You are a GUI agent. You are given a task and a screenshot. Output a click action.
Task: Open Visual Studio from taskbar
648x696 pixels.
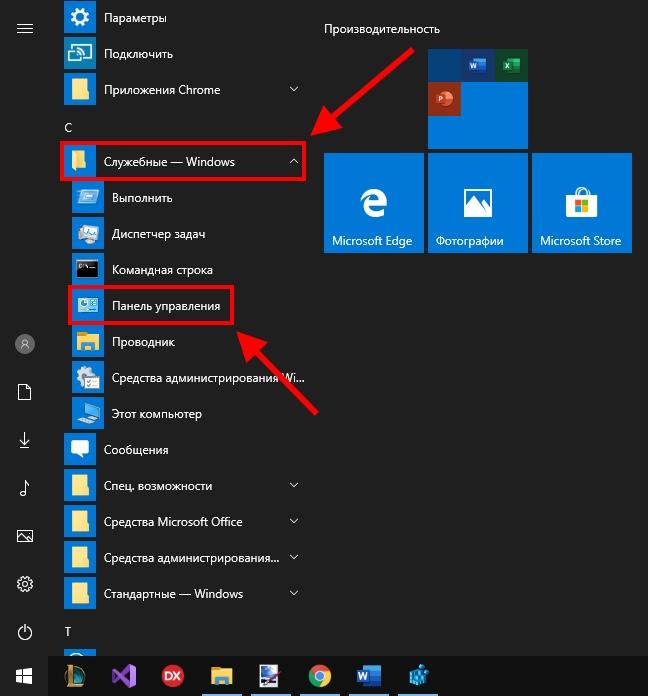124,676
